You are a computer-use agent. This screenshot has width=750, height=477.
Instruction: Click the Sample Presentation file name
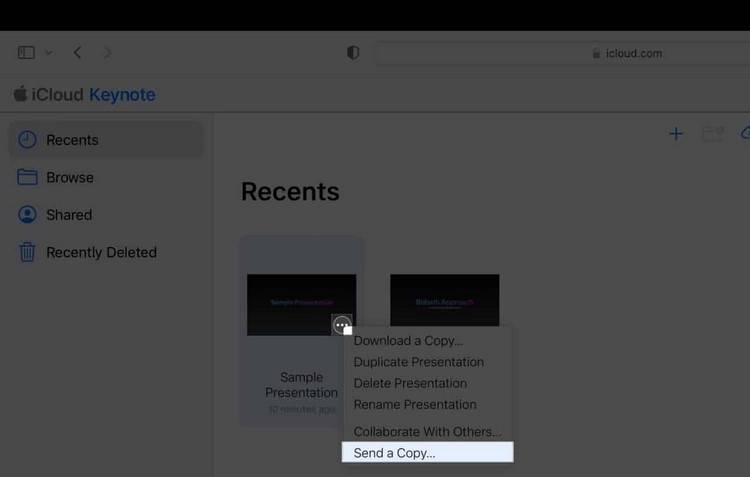pyautogui.click(x=301, y=385)
